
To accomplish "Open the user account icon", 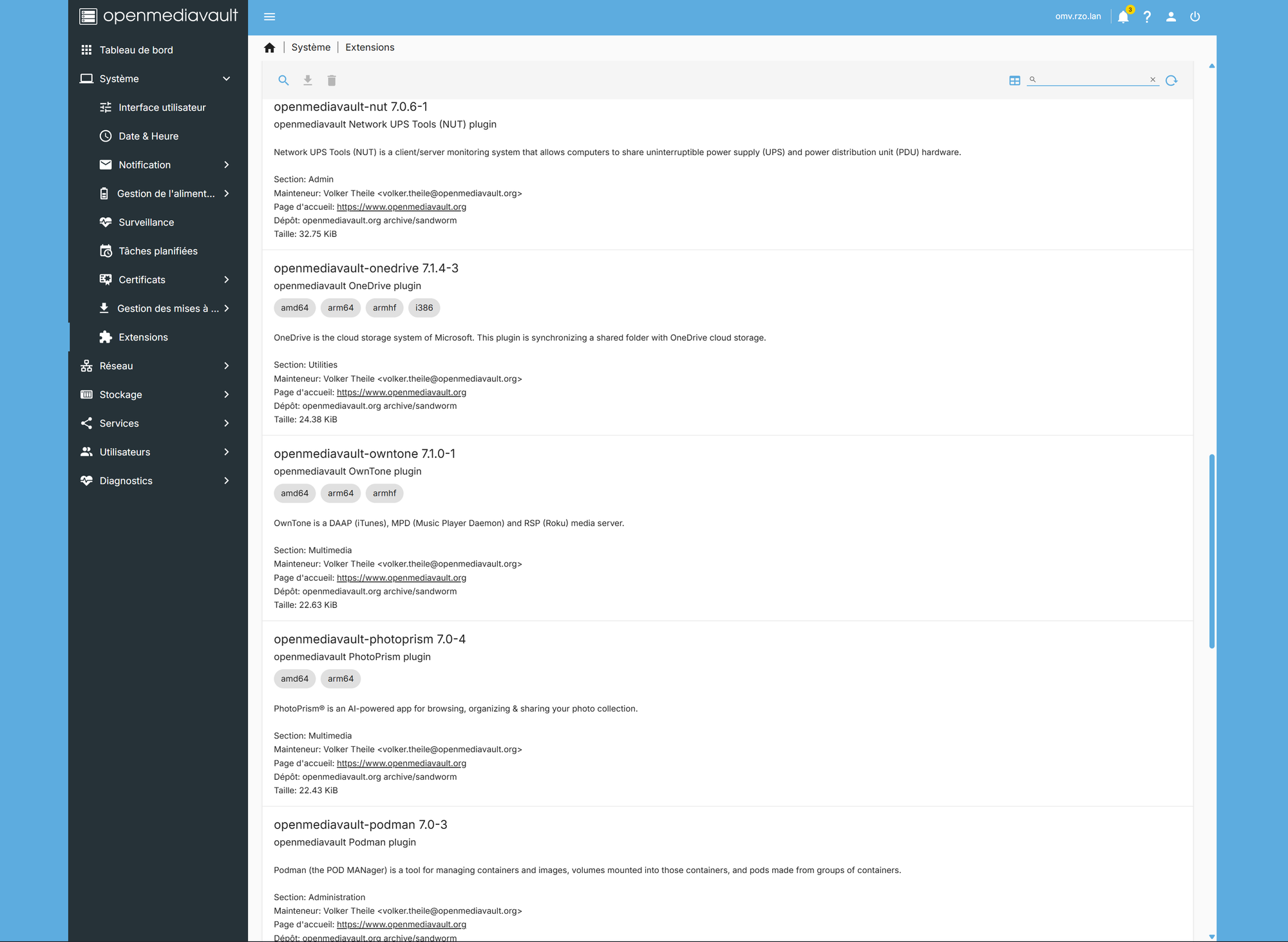I will (x=1171, y=17).
